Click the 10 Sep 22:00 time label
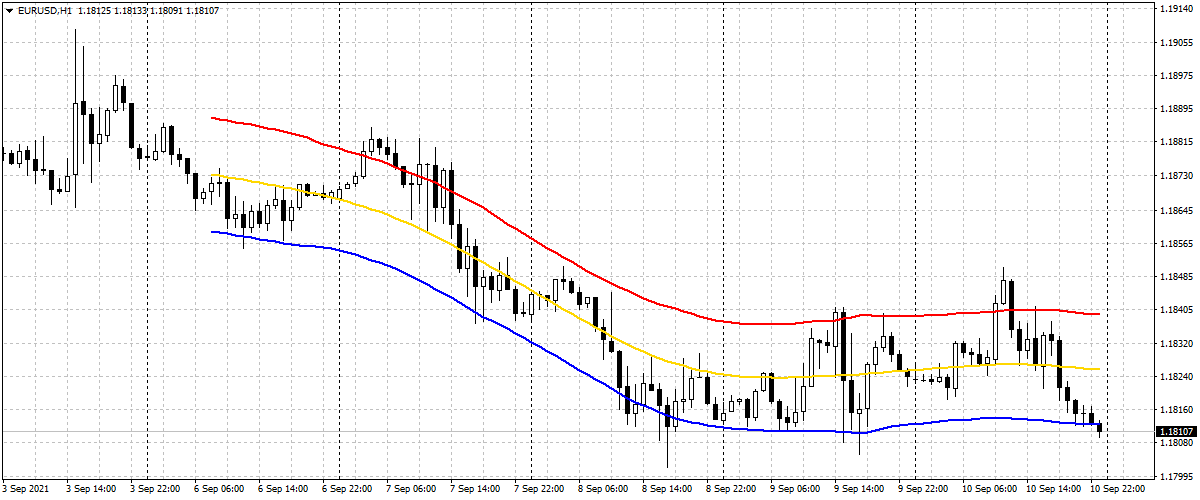The height and width of the screenshot is (500, 1200). pyautogui.click(x=1119, y=490)
